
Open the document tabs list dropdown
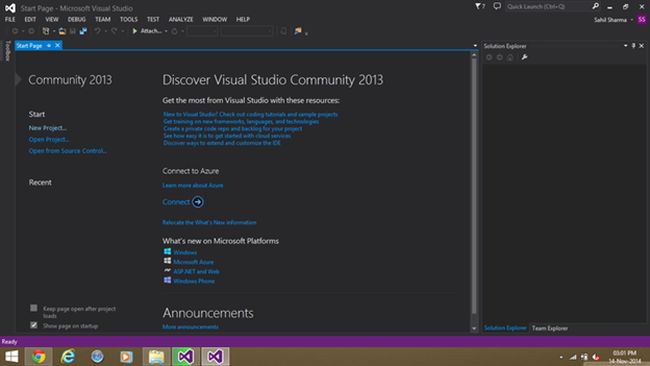475,46
